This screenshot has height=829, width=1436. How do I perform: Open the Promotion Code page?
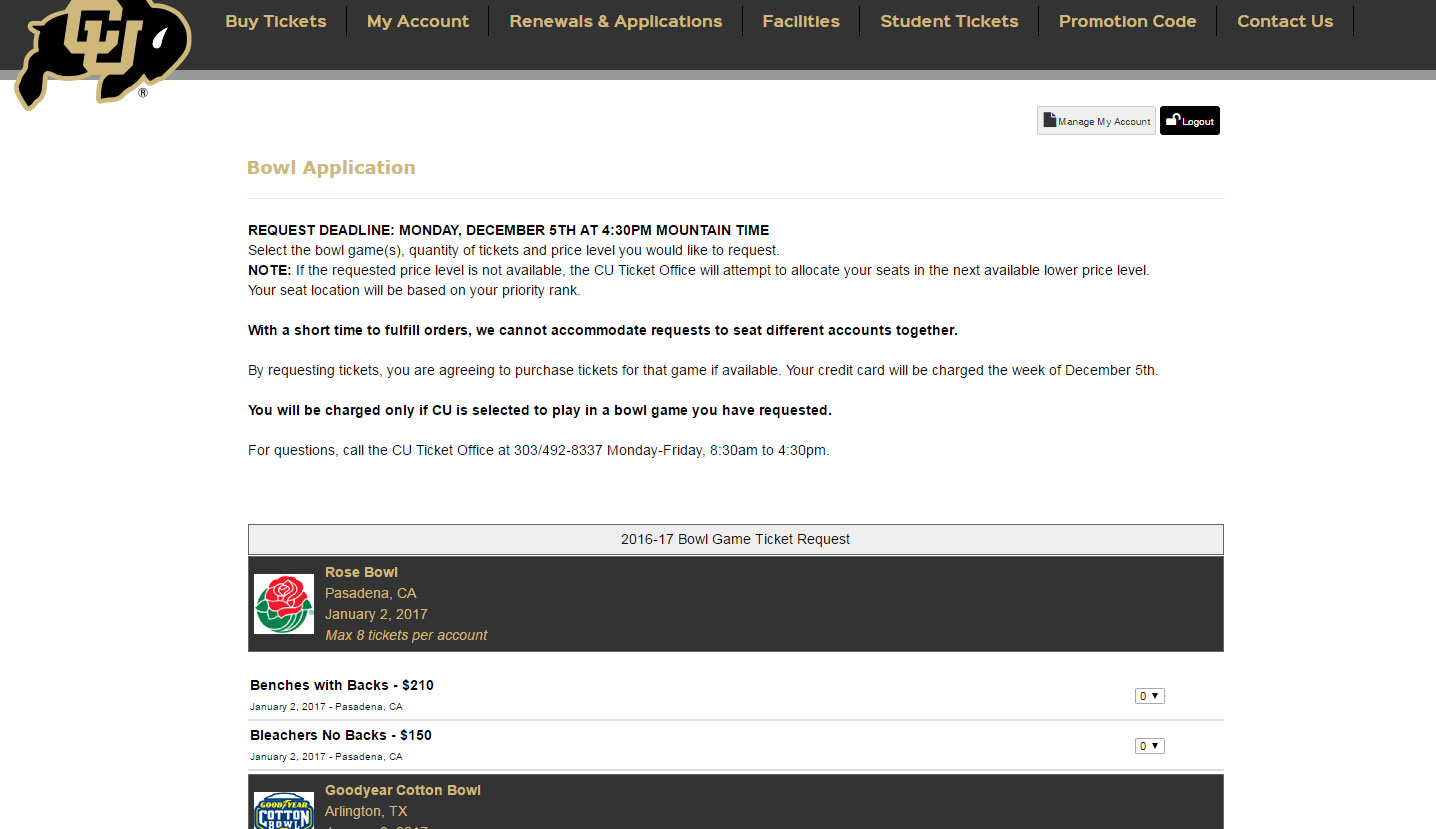[1127, 21]
